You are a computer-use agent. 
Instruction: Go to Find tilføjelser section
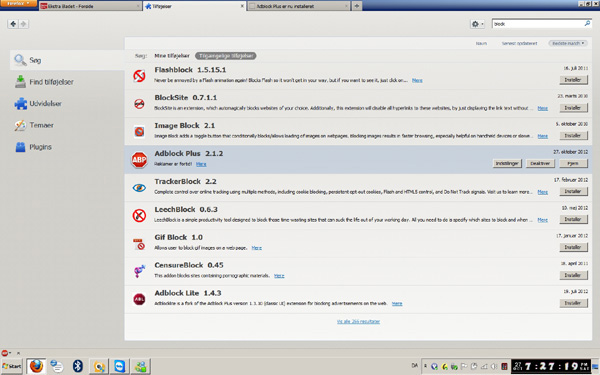coord(44,82)
